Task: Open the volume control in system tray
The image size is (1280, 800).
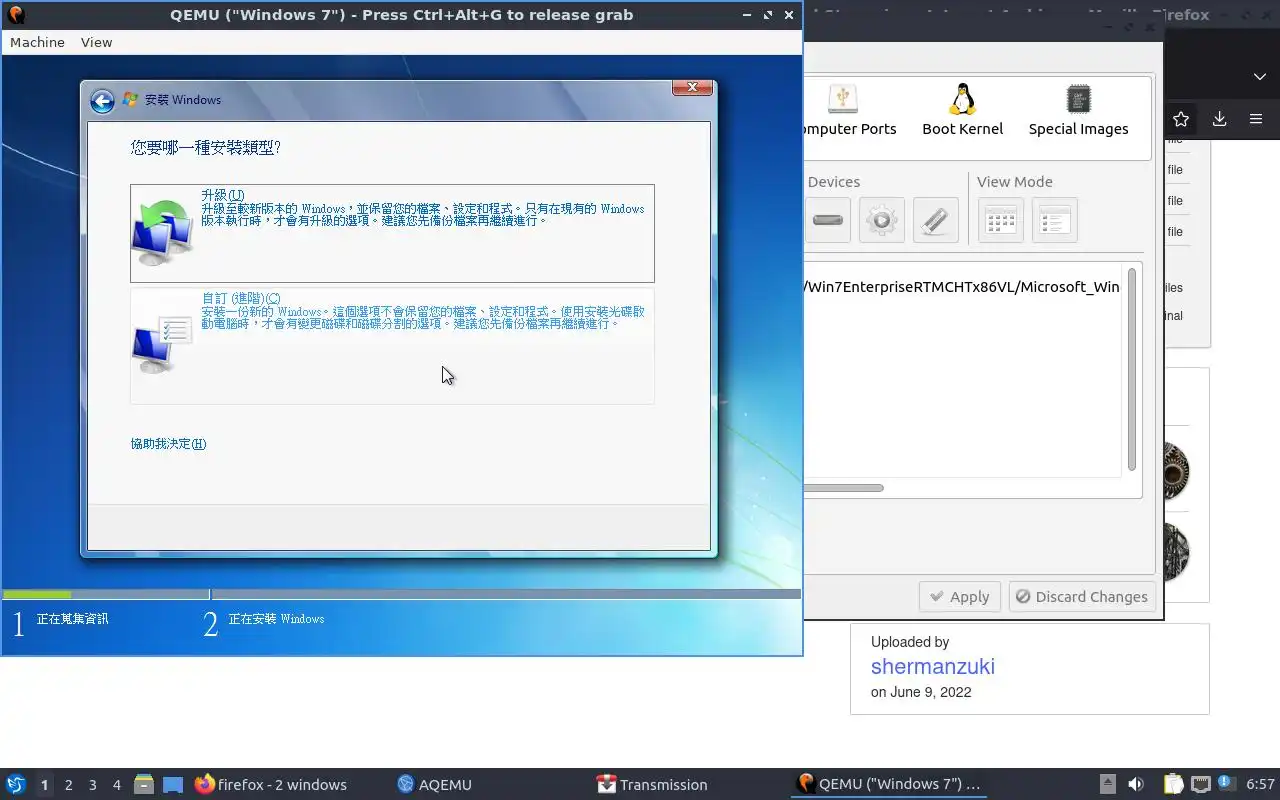Action: coord(1135,784)
